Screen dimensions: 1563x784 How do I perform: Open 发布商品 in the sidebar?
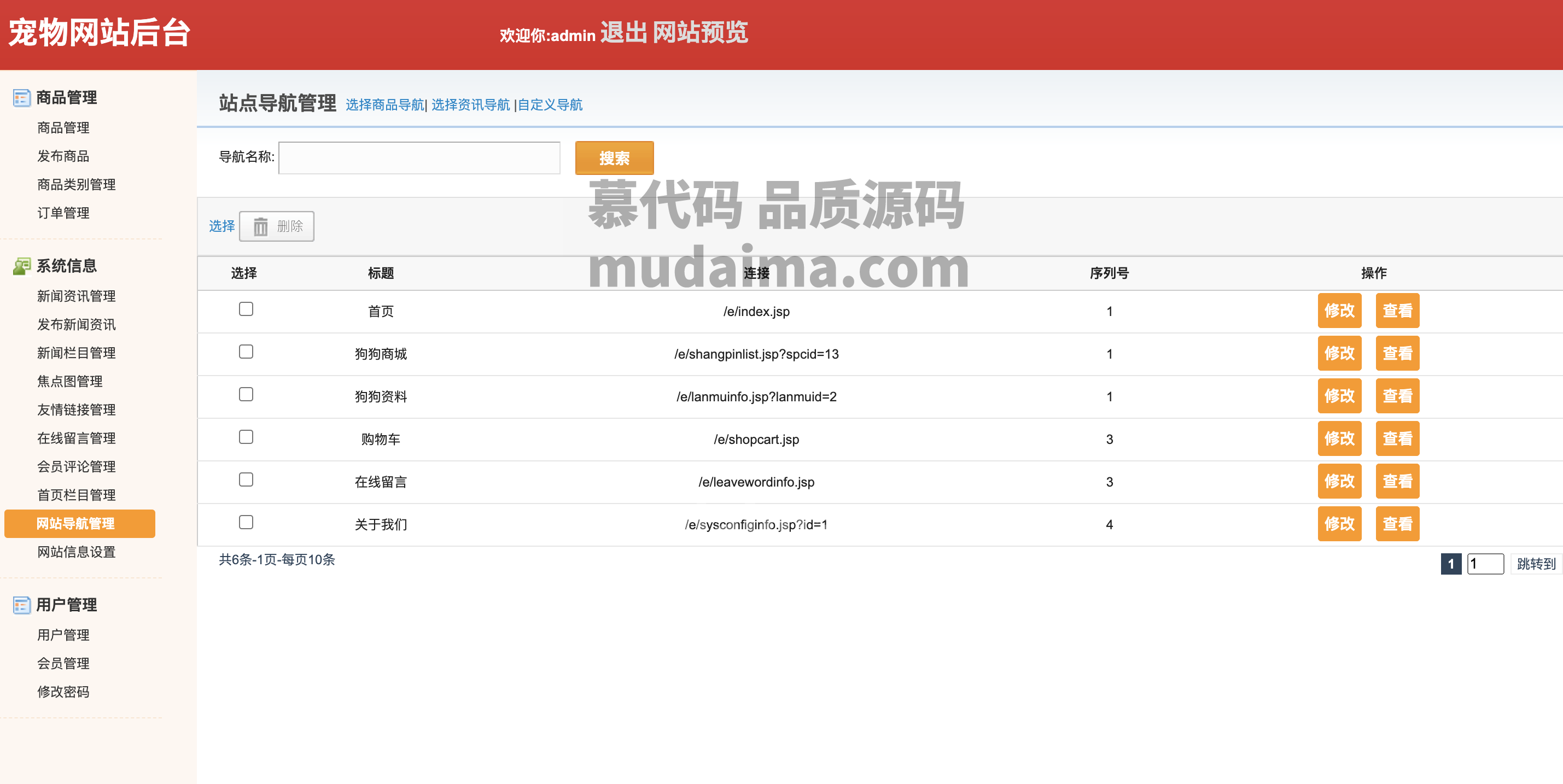(63, 156)
